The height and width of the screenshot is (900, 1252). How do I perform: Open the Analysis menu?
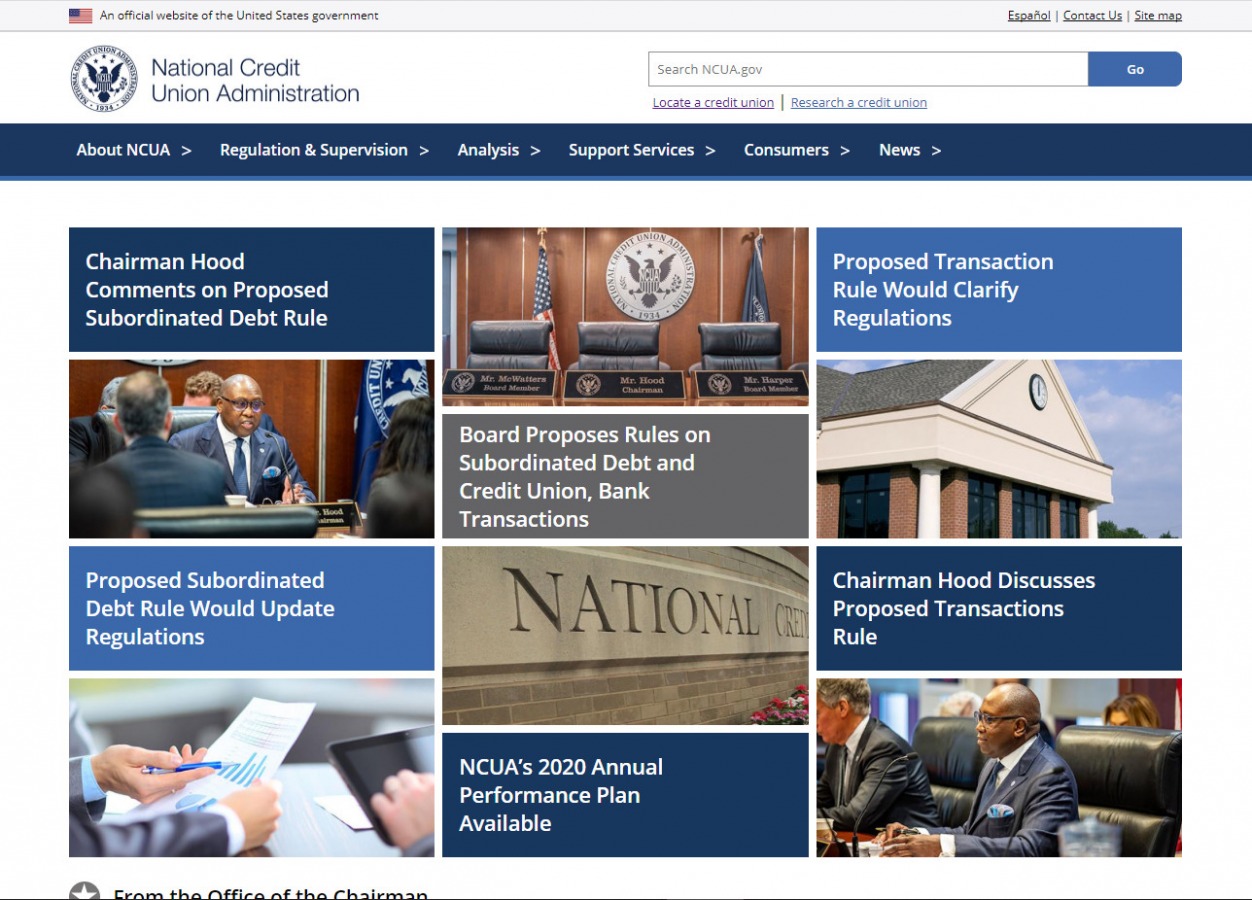pyautogui.click(x=488, y=150)
